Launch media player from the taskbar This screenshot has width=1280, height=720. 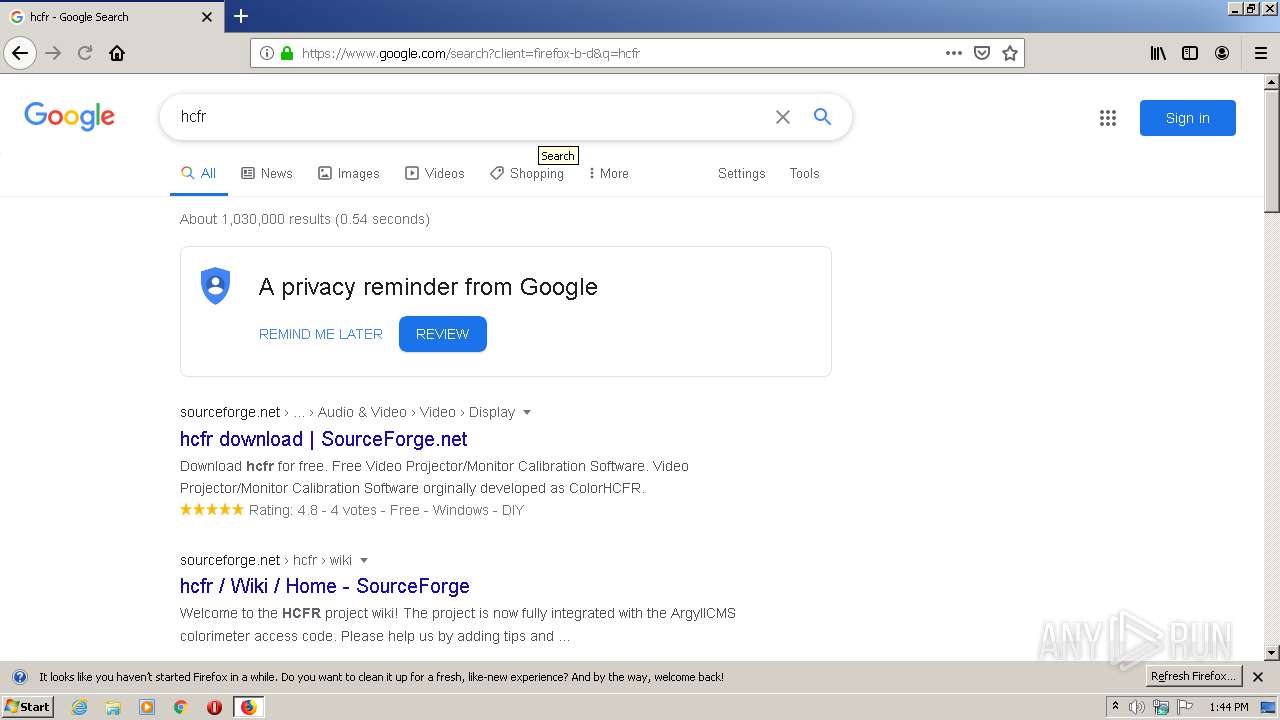147,707
